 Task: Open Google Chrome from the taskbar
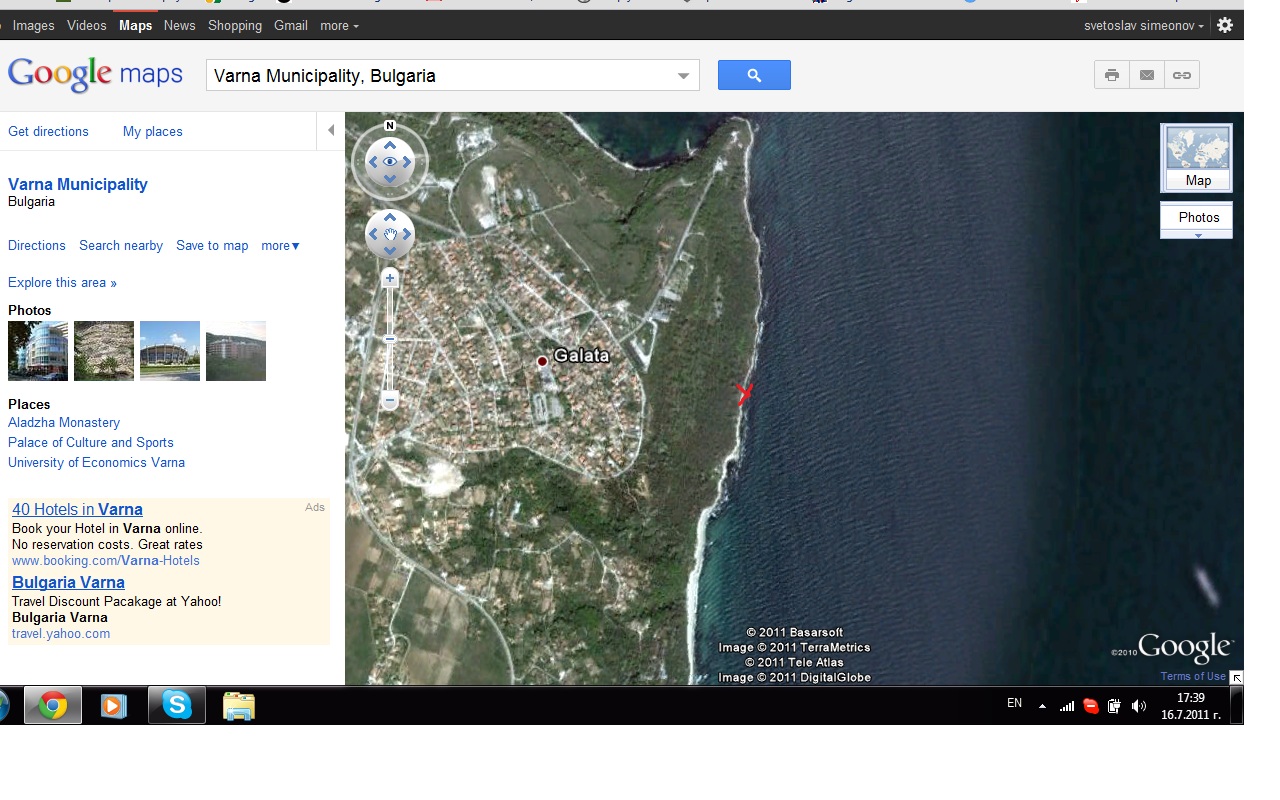click(53, 706)
